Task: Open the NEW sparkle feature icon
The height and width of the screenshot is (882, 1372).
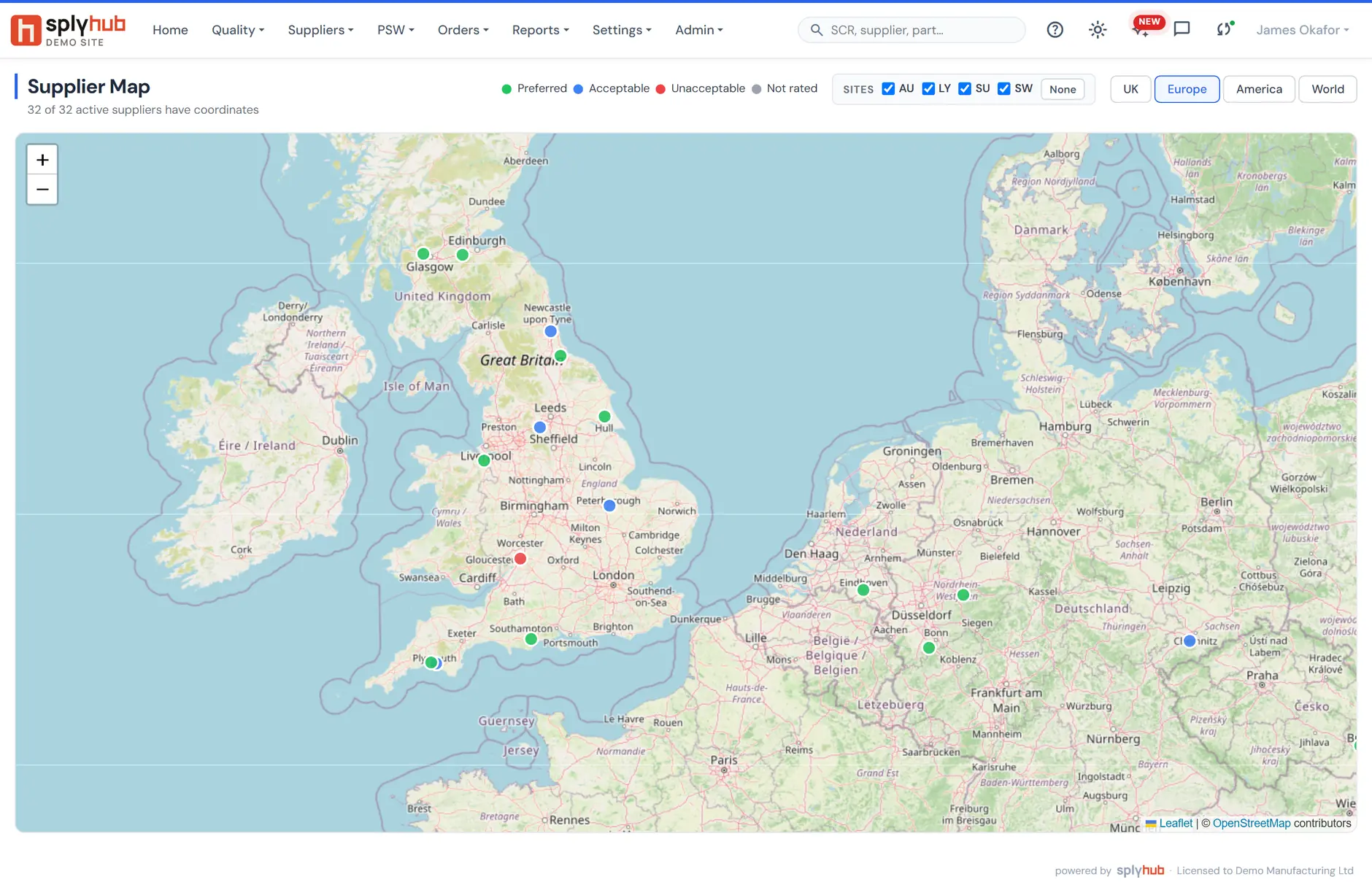Action: tap(1140, 30)
